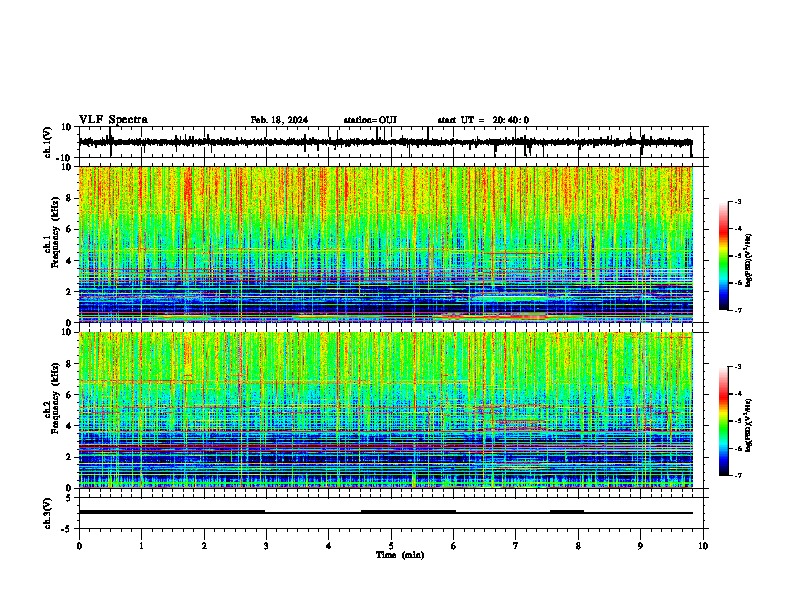
Task: Click the ch.1 spectrogram color bar
Action: coord(723,256)
